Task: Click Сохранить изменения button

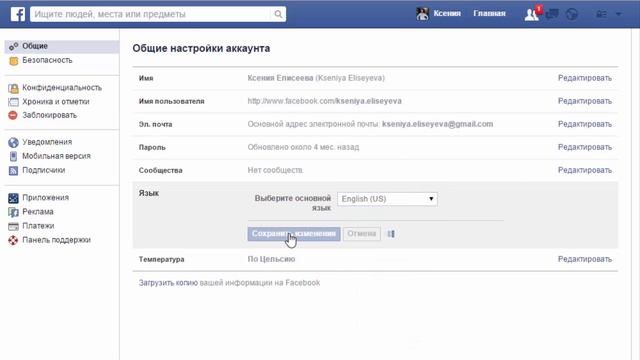Action: tap(294, 234)
